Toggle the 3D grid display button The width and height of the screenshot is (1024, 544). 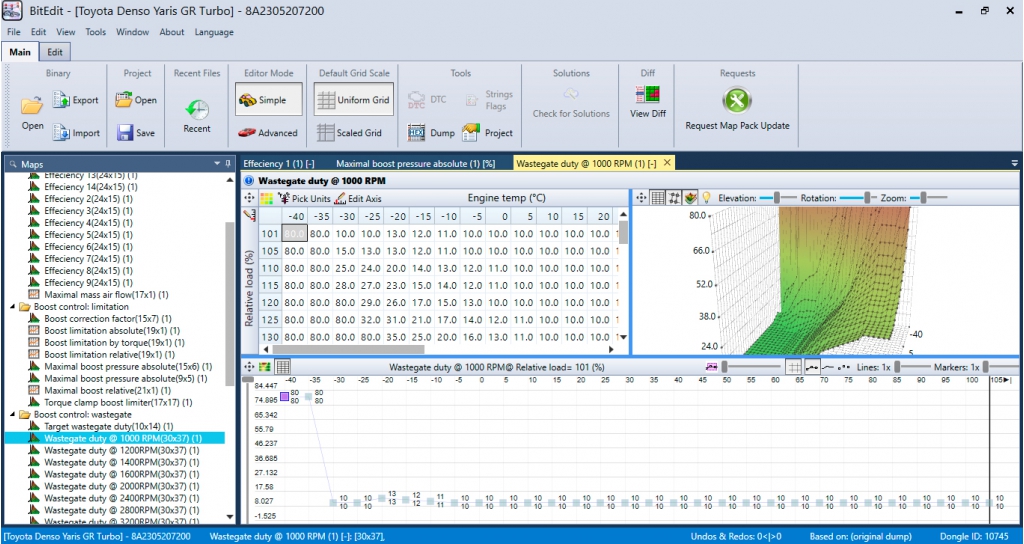(658, 197)
